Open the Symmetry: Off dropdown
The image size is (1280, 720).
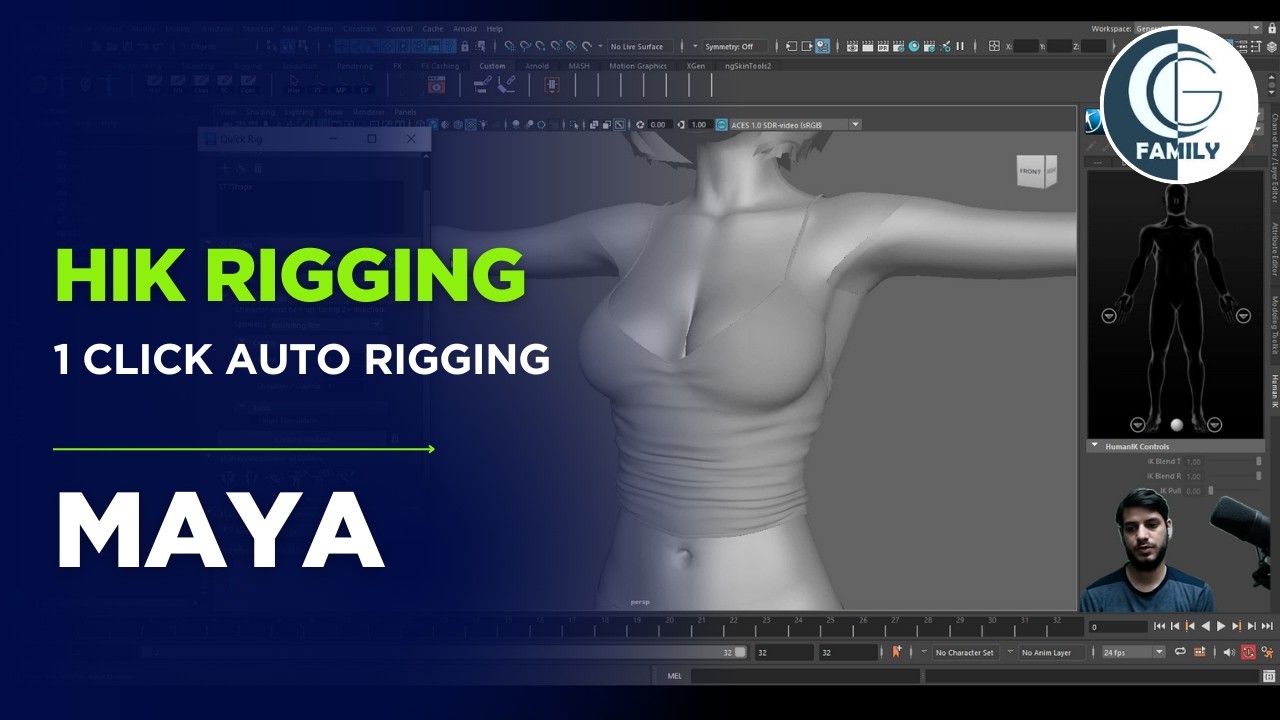coord(734,46)
